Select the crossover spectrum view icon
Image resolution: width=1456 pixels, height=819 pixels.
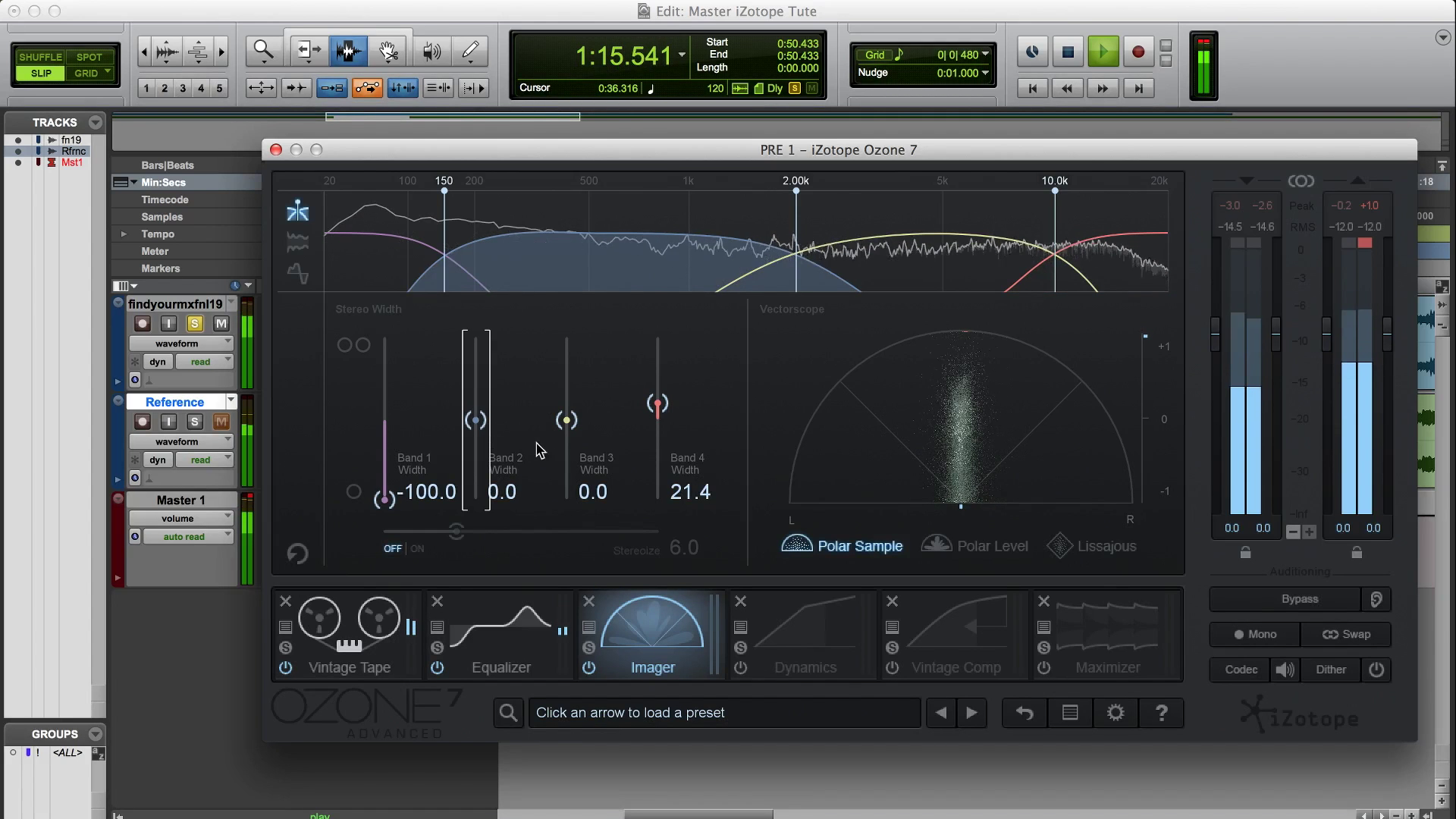[297, 211]
